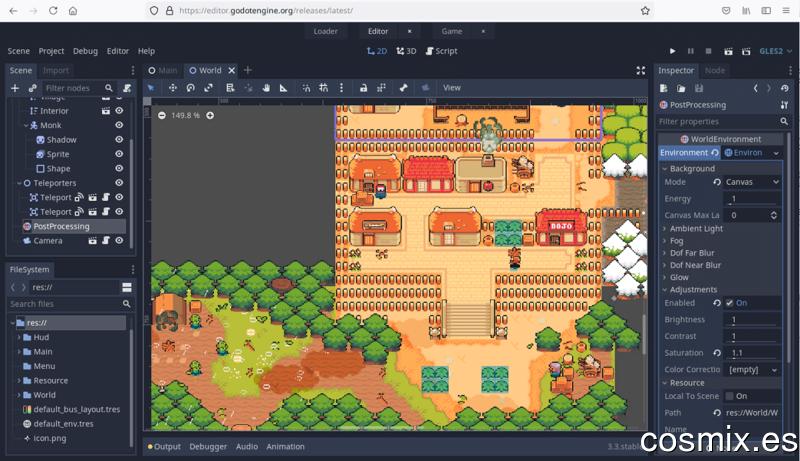Viewport: 800px width, 461px height.
Task: Toggle visibility of Teleporters node
Action: tap(119, 183)
